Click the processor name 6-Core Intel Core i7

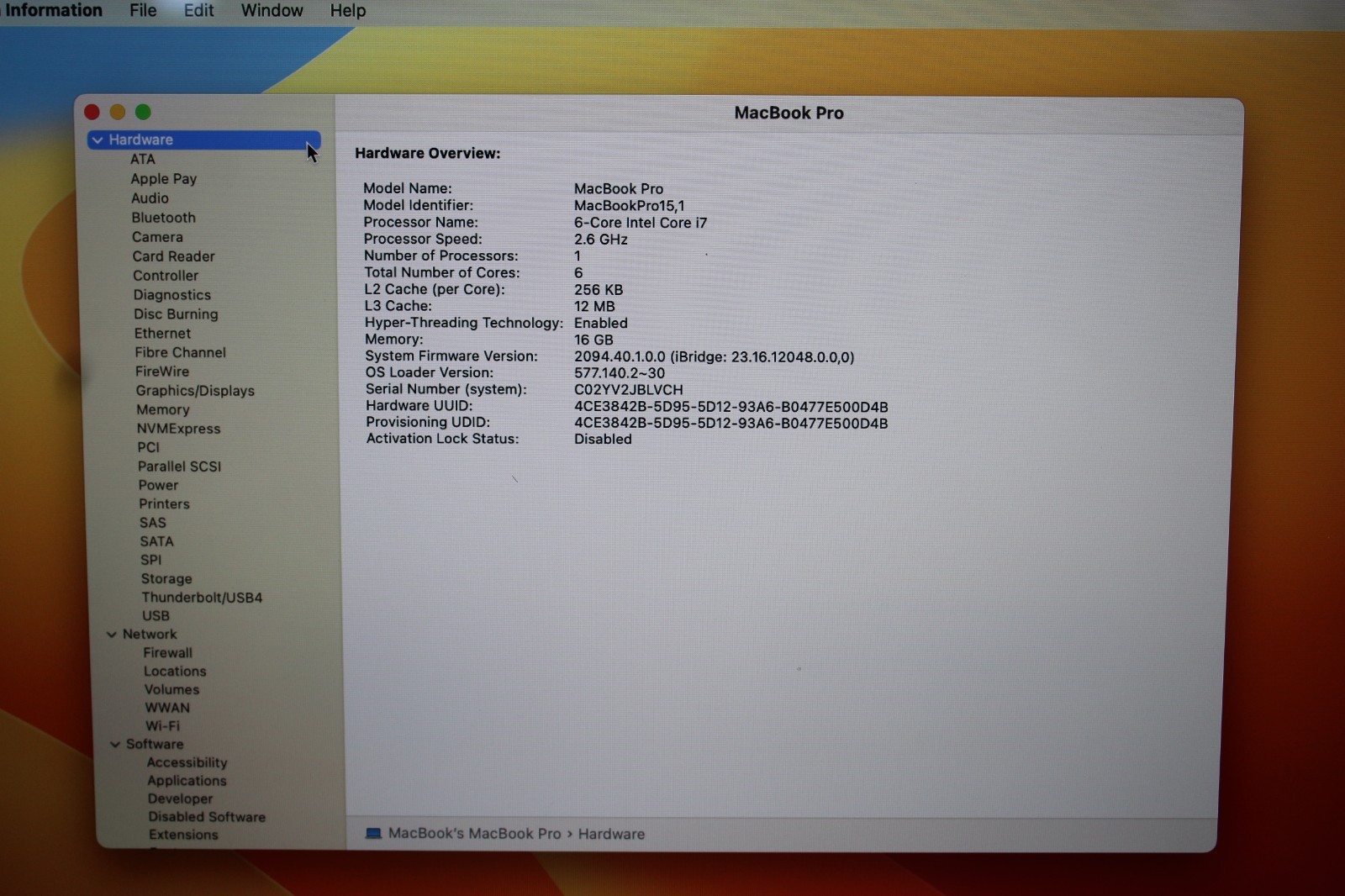[x=640, y=223]
